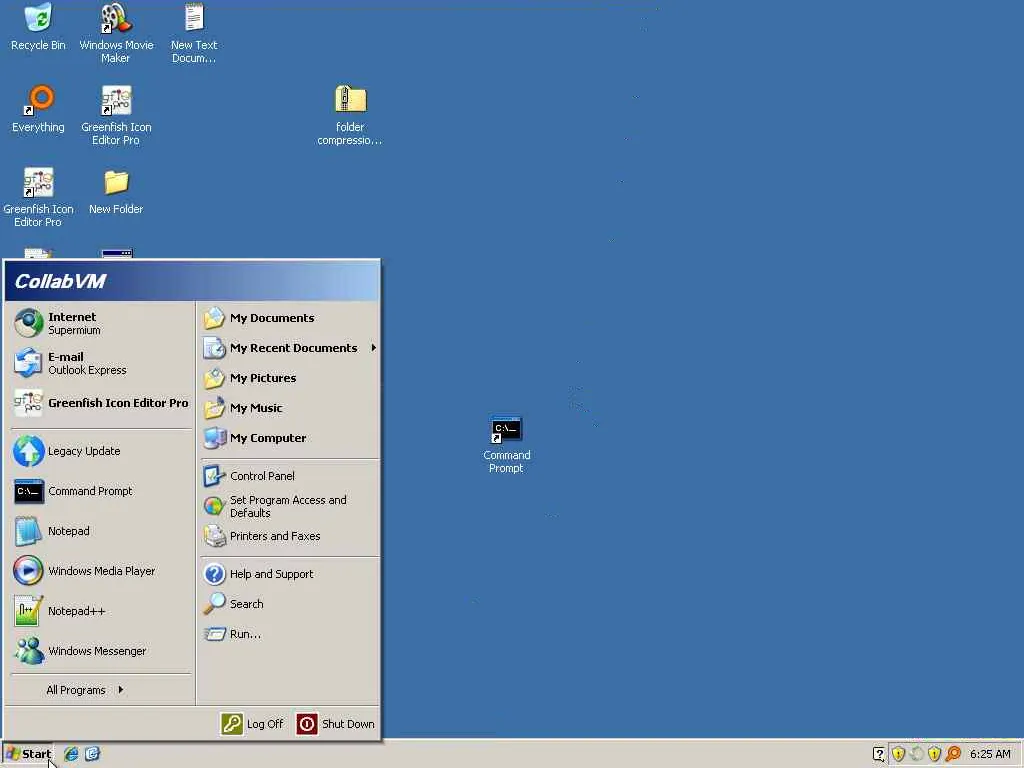Screen dimensions: 1024x768
Task: Open Help and Support
Action: [x=289, y=574]
